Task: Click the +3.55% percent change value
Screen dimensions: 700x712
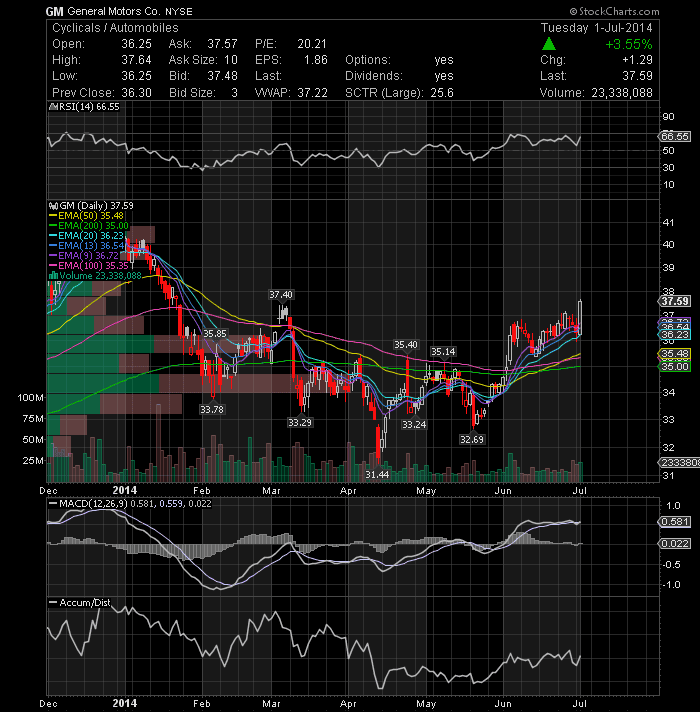Action: [629, 44]
